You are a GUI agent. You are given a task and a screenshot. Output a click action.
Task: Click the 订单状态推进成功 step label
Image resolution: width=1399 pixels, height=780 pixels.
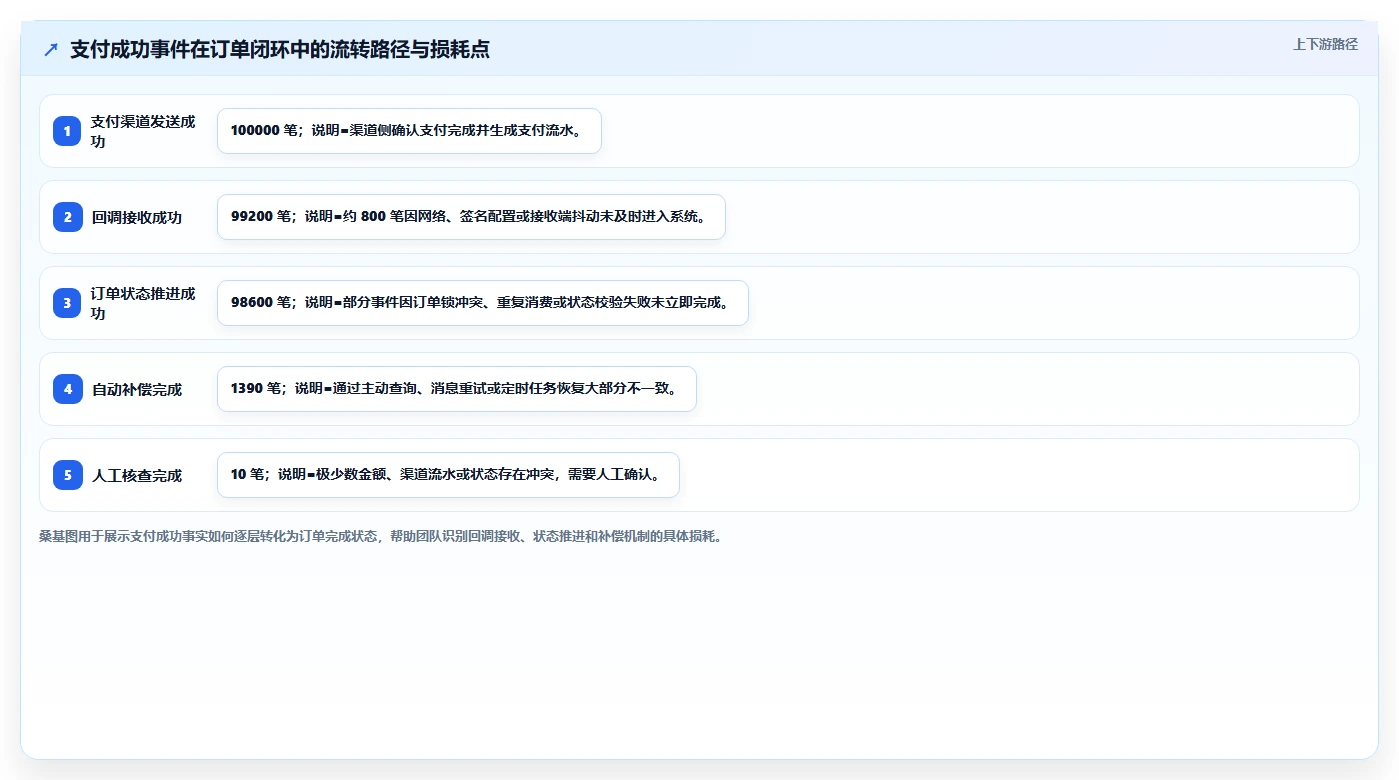[143, 303]
